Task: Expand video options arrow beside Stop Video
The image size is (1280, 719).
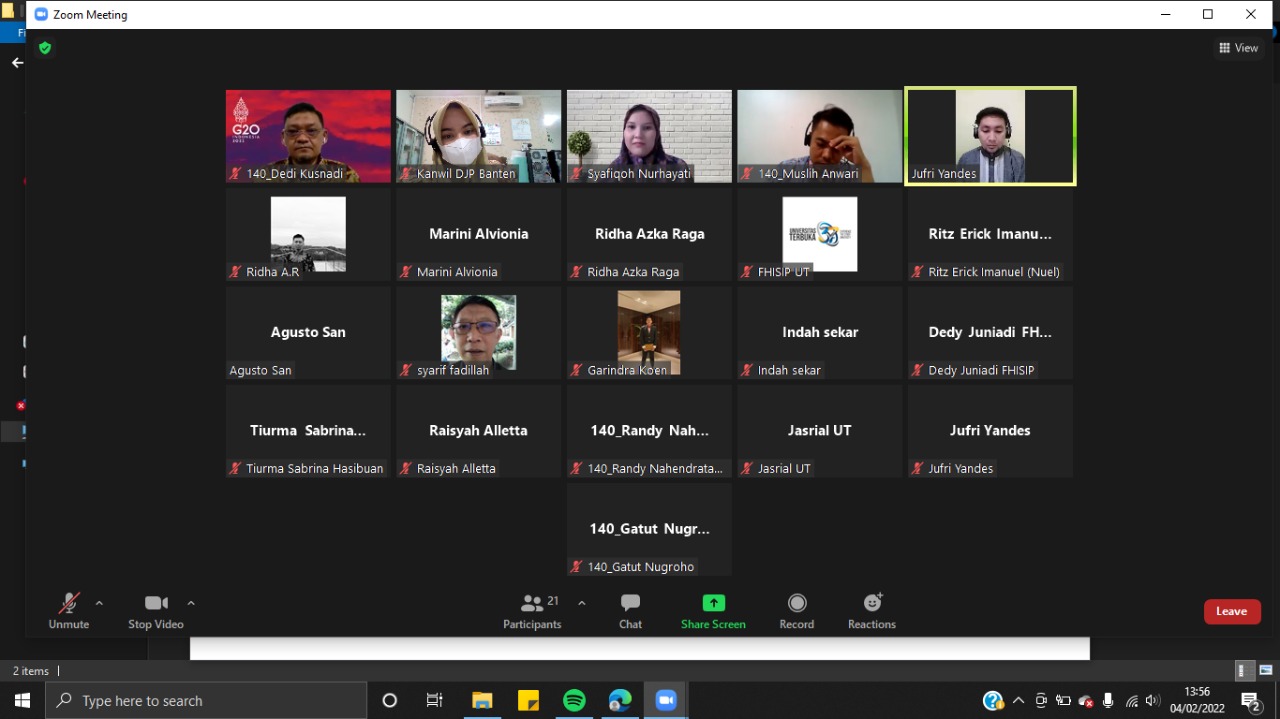Action: click(191, 603)
